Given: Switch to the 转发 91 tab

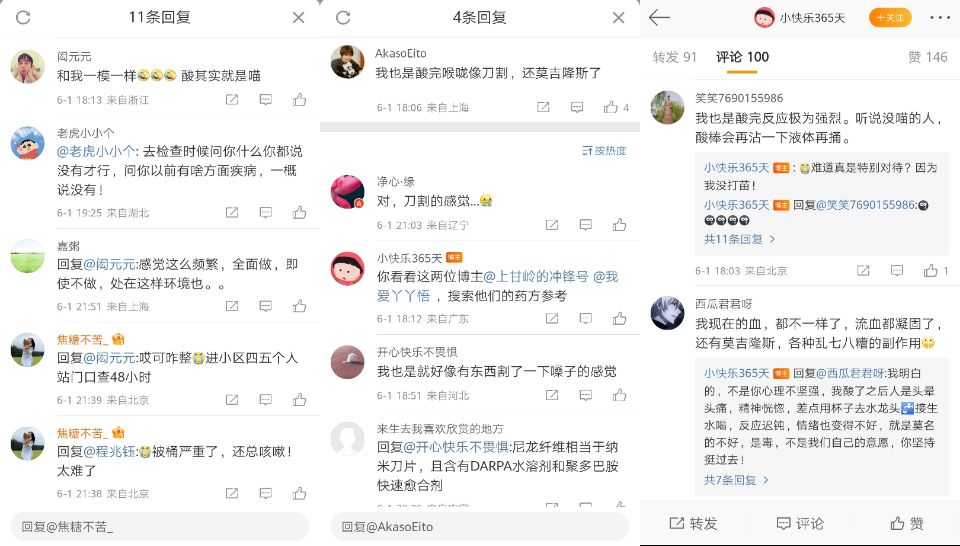Looking at the screenshot, I should pyautogui.click(x=675, y=57).
